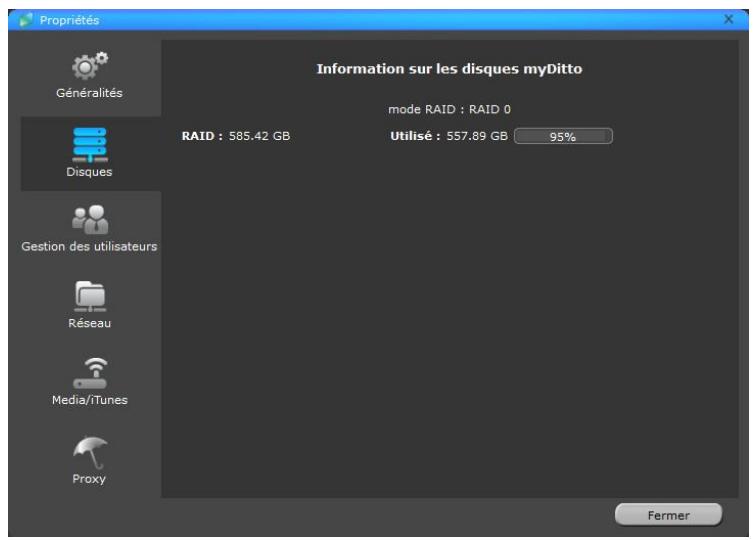Click the Généralités tab label
Screen dimensions: 754x540
[x=89, y=93]
